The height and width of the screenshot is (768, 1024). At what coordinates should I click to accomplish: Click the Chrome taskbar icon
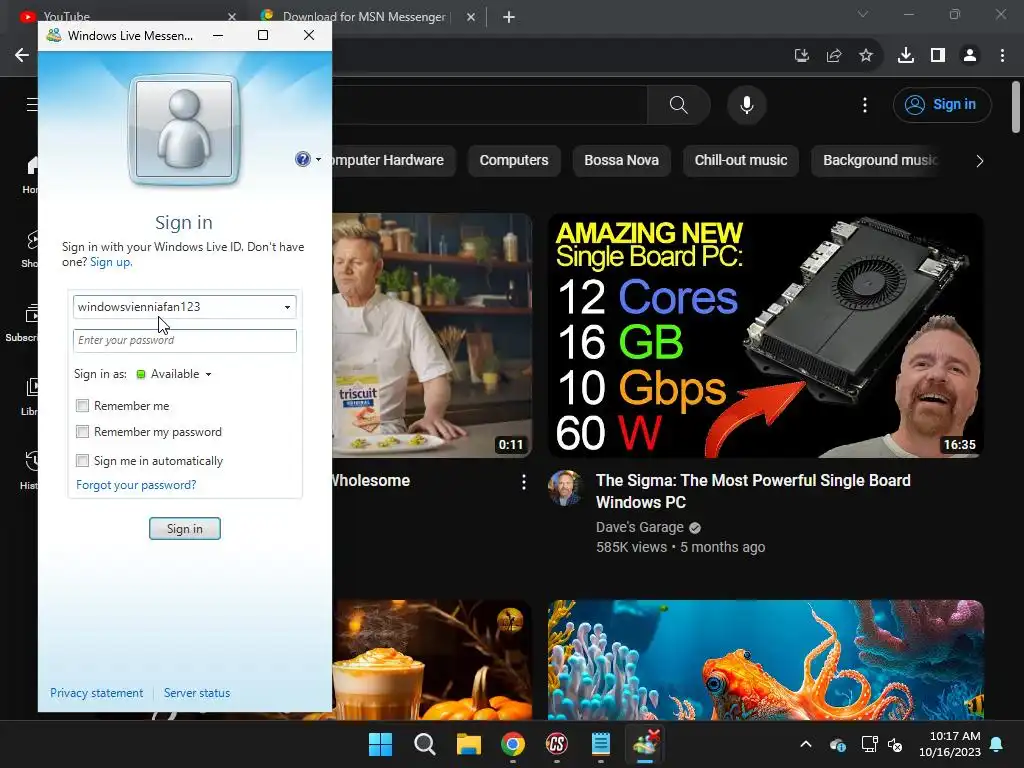tap(513, 744)
